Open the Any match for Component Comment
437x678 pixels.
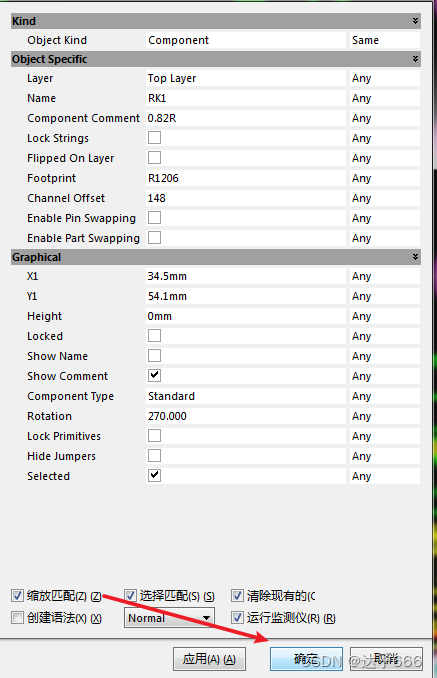pyautogui.click(x=385, y=118)
